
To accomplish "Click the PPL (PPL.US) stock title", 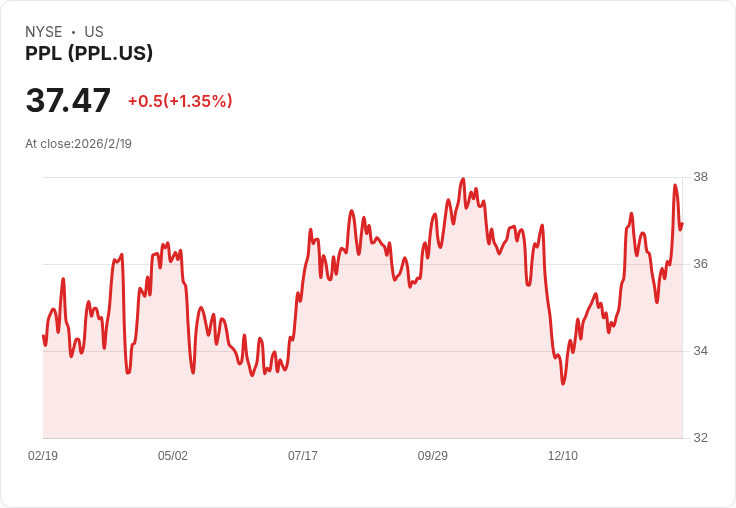I will [x=89, y=53].
